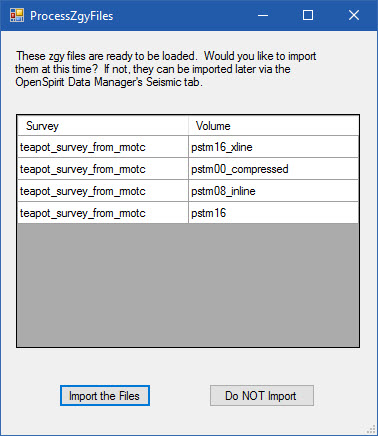Screen dimensions: 378x436
Task: Click the resize grip in bottom corner
Action: click(x=372, y=430)
